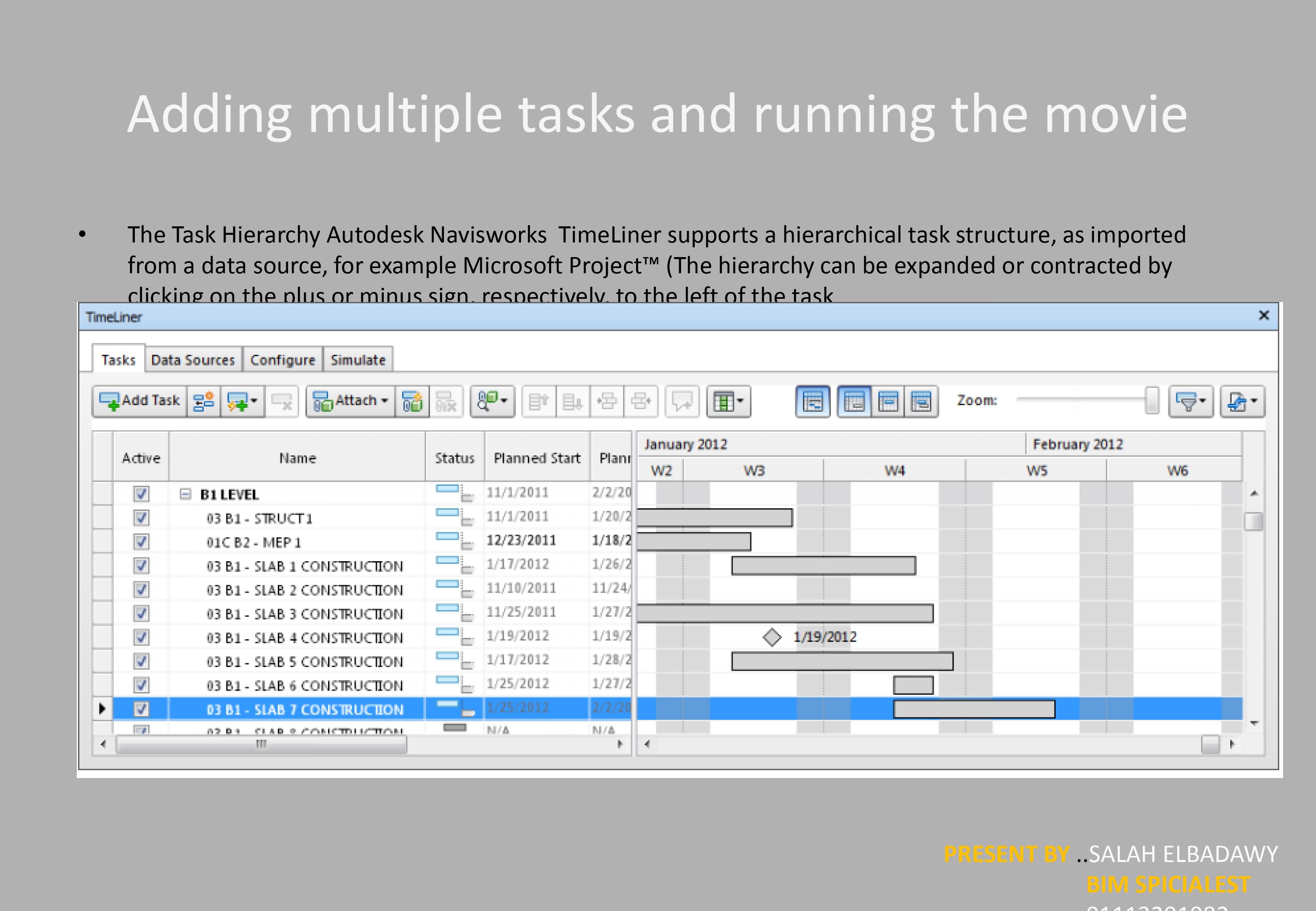
Task: Click the Insert Task icon
Action: click(203, 401)
